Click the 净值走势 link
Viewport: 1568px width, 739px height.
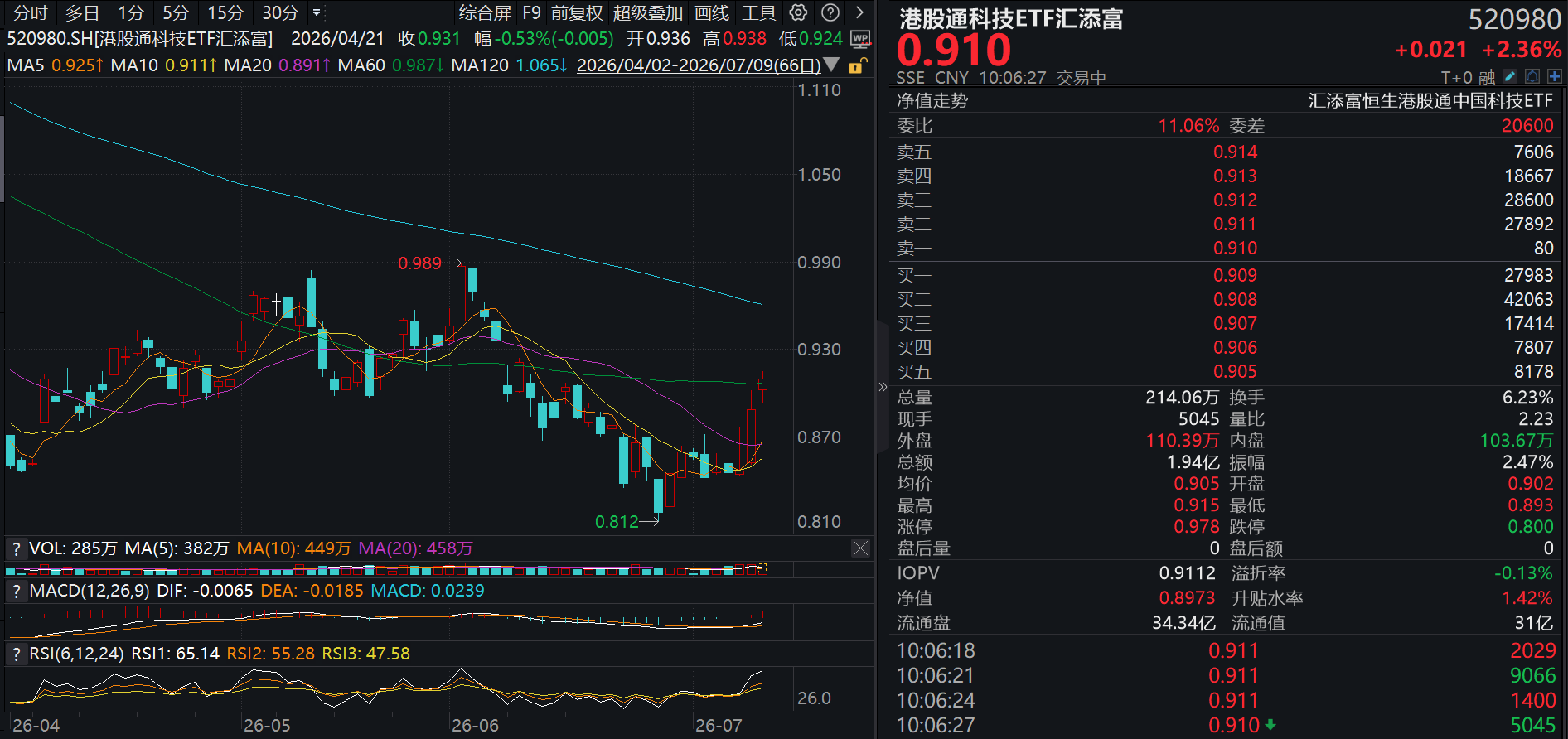[932, 101]
